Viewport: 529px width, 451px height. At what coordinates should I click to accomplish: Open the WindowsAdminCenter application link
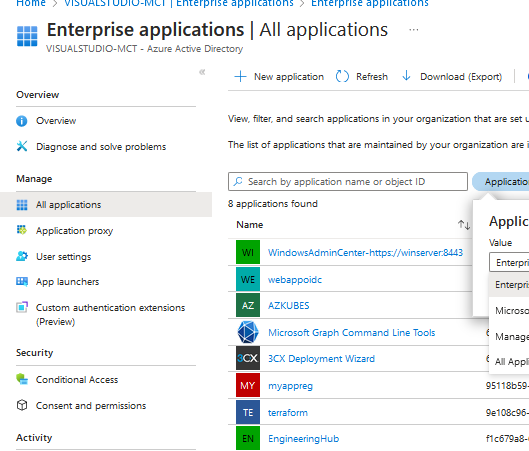point(365,253)
